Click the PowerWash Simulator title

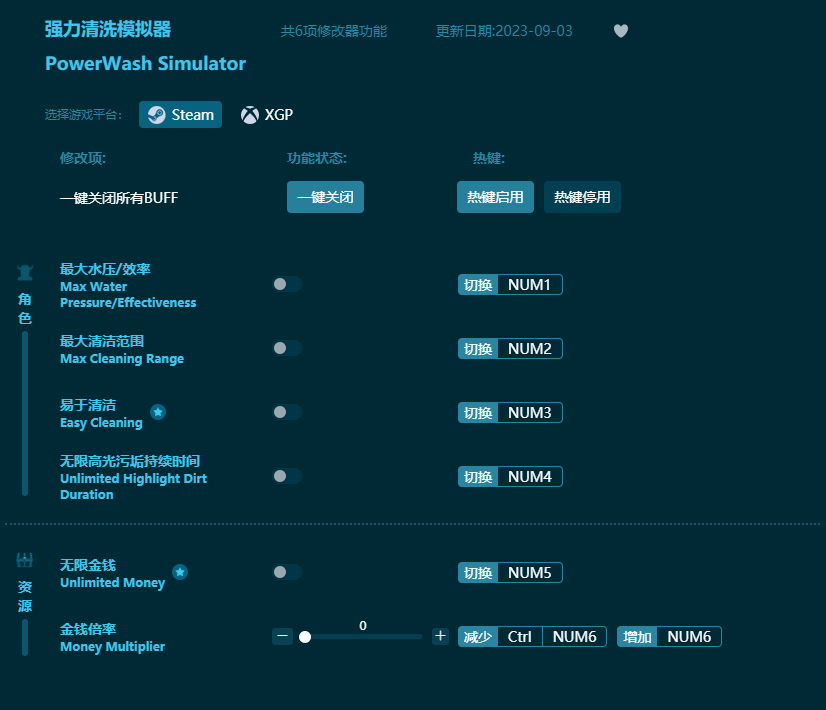[x=145, y=64]
